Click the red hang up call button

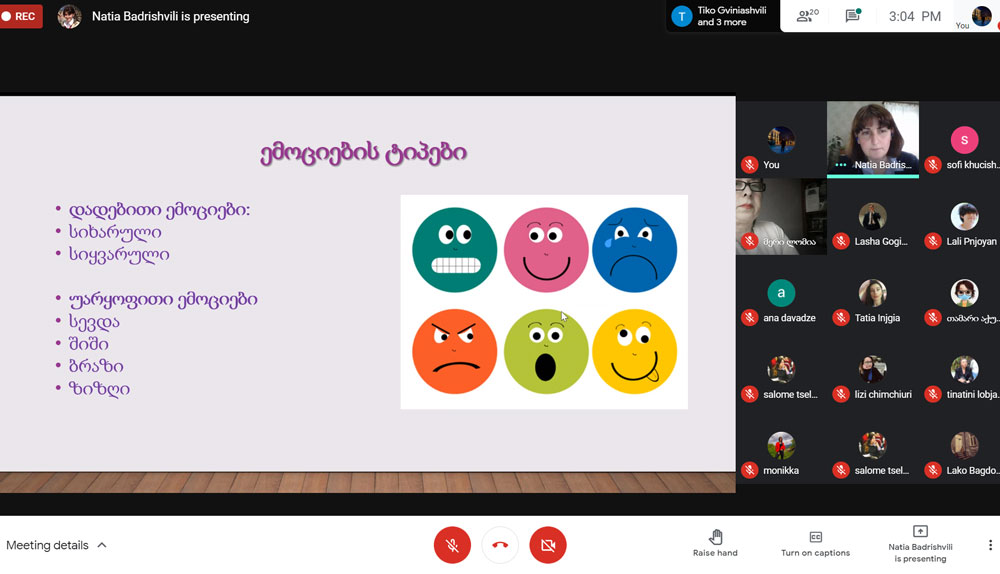[500, 545]
